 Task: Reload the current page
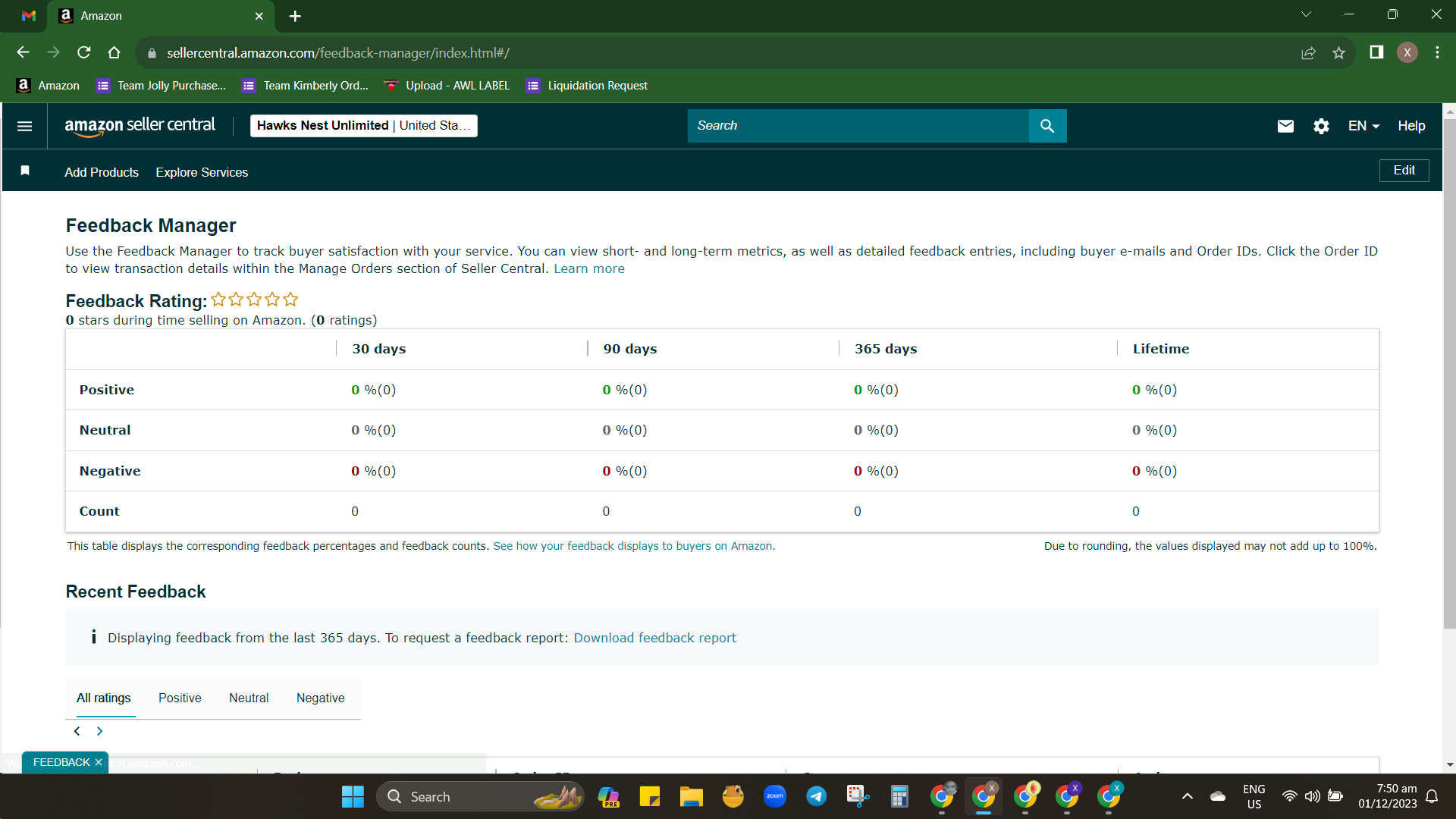pos(83,52)
